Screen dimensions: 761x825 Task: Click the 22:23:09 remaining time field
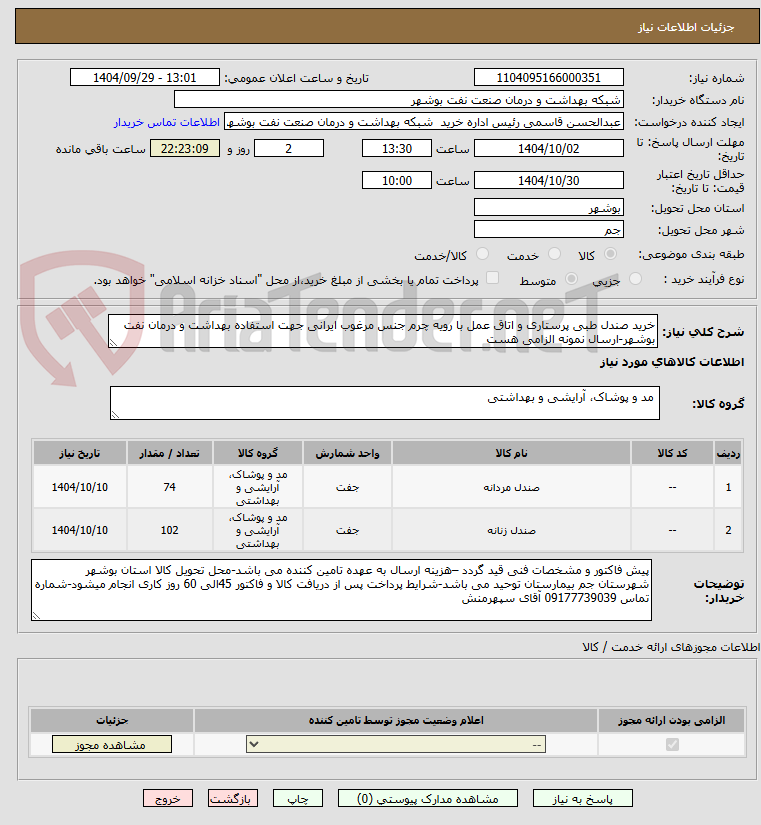pyautogui.click(x=185, y=148)
